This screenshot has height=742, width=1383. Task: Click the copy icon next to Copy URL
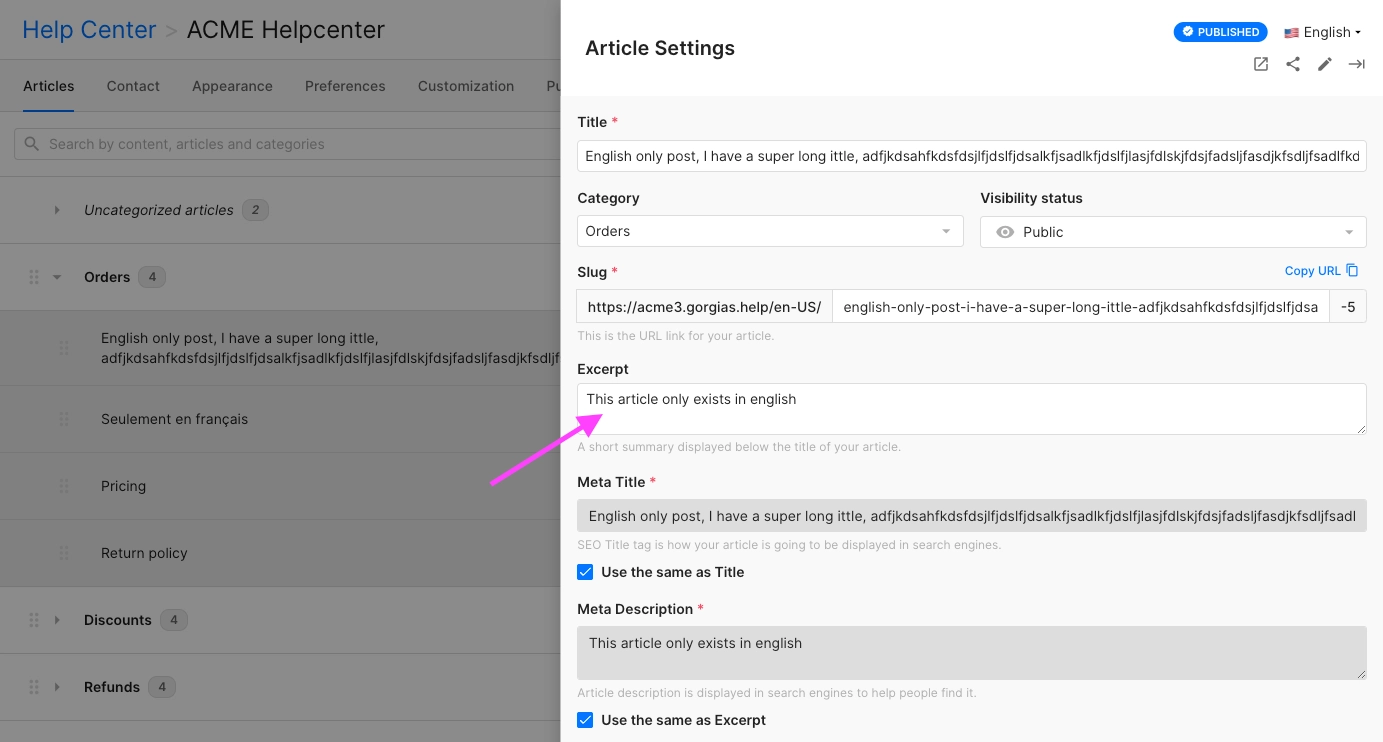[x=1350, y=270]
